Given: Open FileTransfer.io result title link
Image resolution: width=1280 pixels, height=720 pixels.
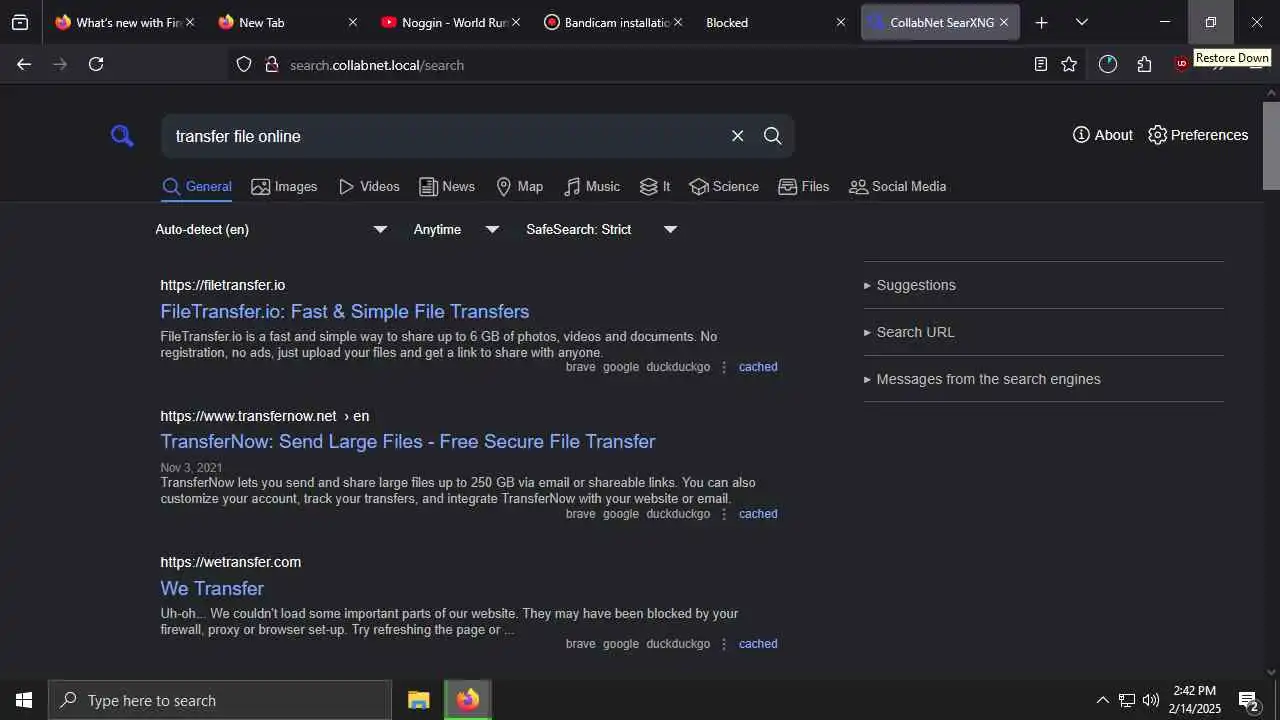Looking at the screenshot, I should coord(345,311).
